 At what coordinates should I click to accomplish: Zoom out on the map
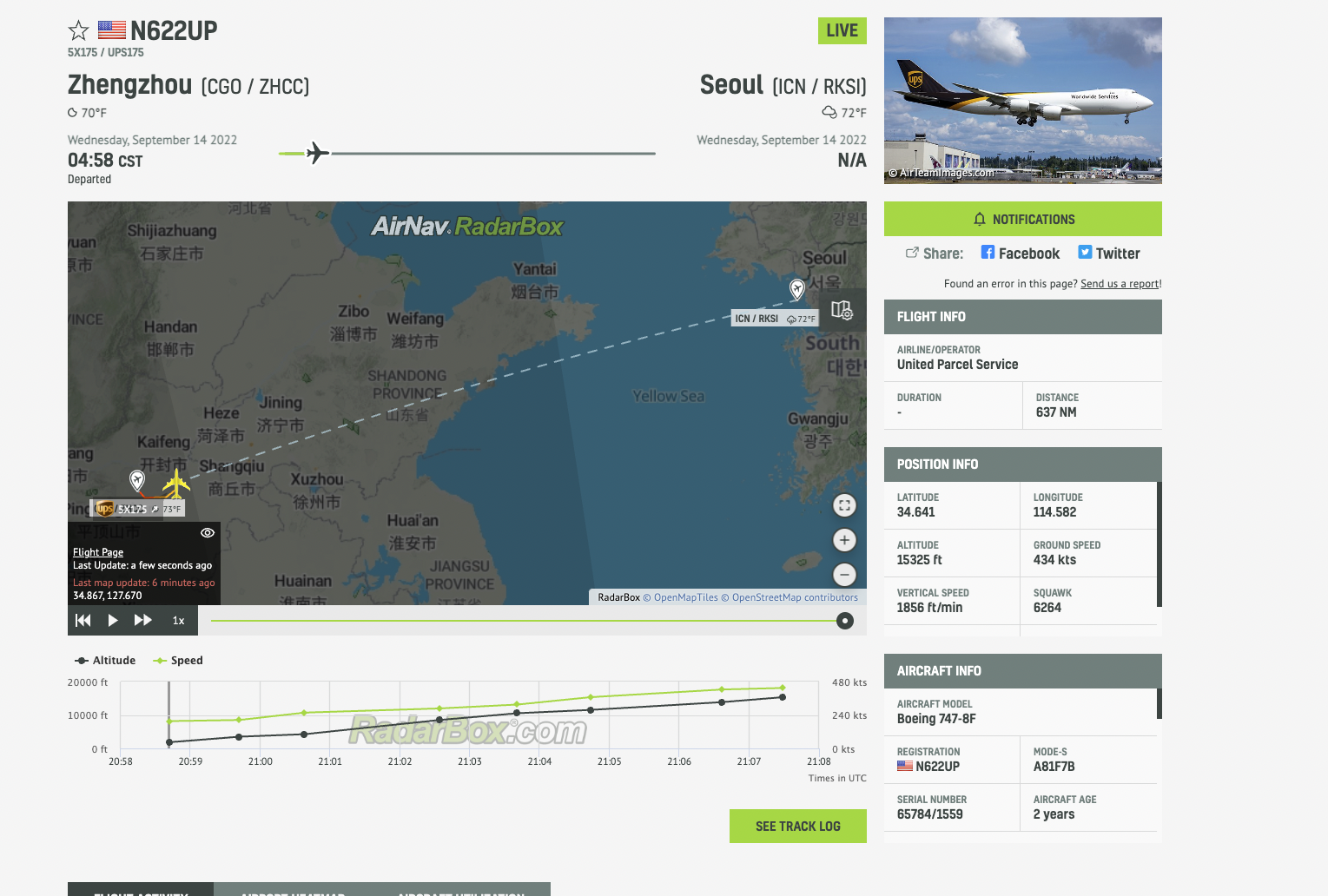844,575
